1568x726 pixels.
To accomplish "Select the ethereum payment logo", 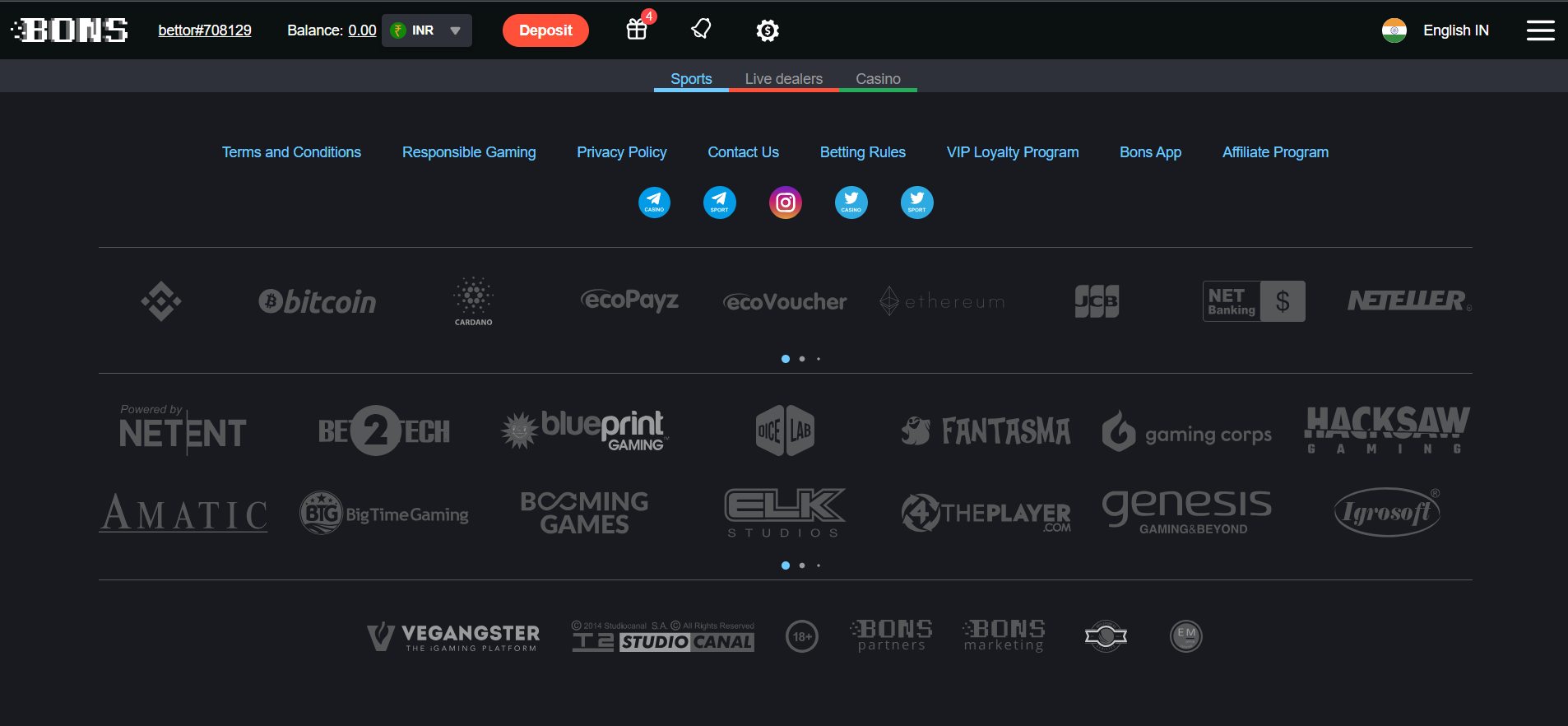I will [x=942, y=301].
